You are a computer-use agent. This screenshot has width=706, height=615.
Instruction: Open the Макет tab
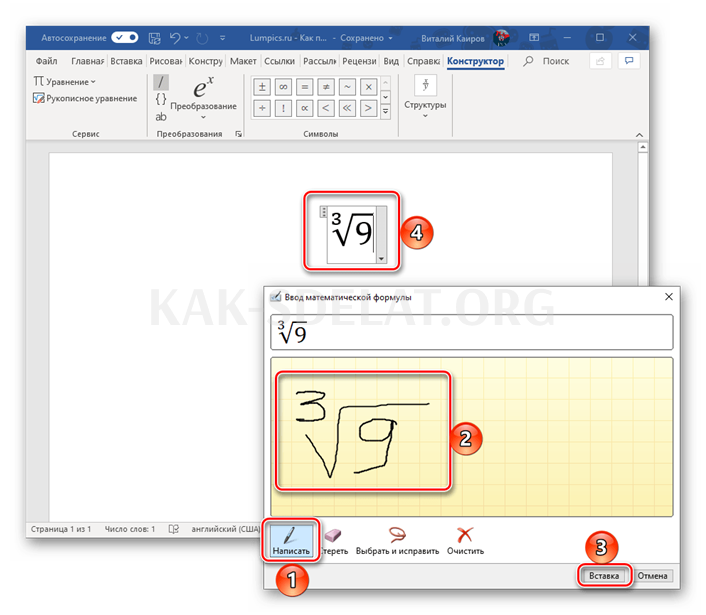[243, 61]
